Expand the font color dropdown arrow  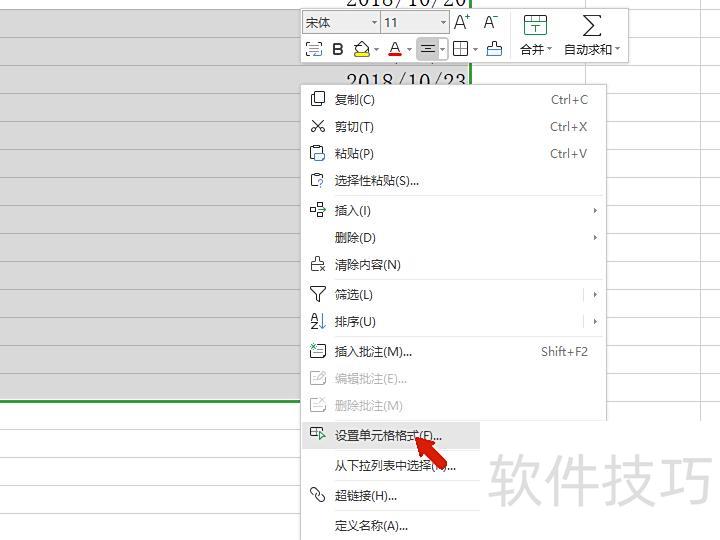(409, 49)
